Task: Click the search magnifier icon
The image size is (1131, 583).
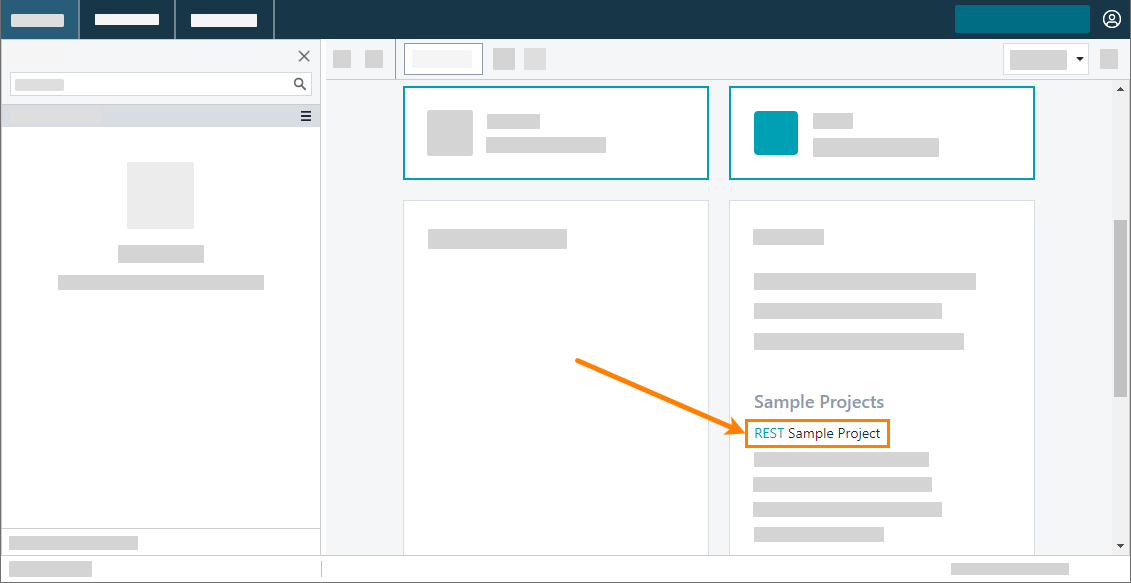Action: tap(300, 84)
